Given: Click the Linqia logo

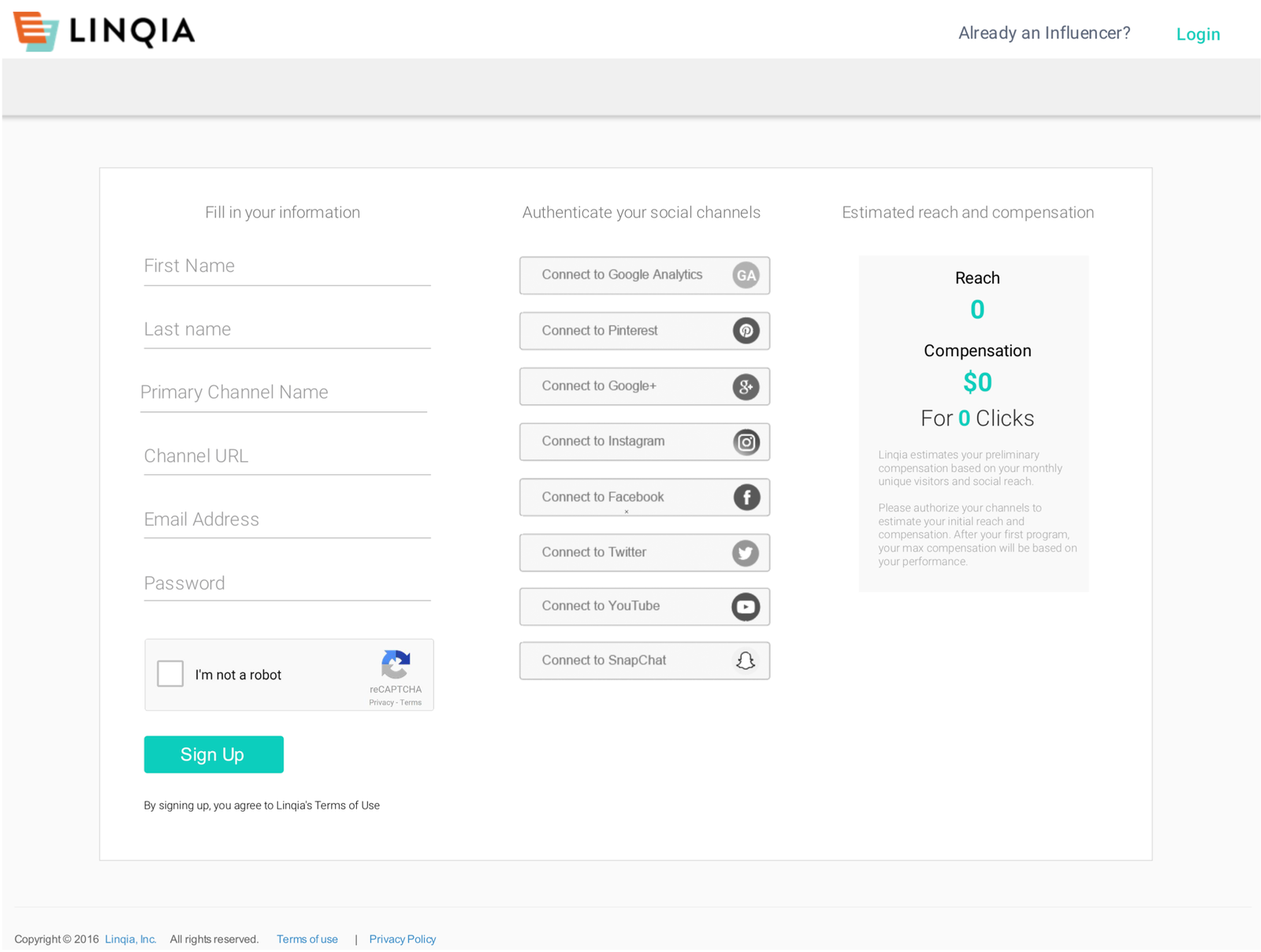Looking at the screenshot, I should 104,32.
